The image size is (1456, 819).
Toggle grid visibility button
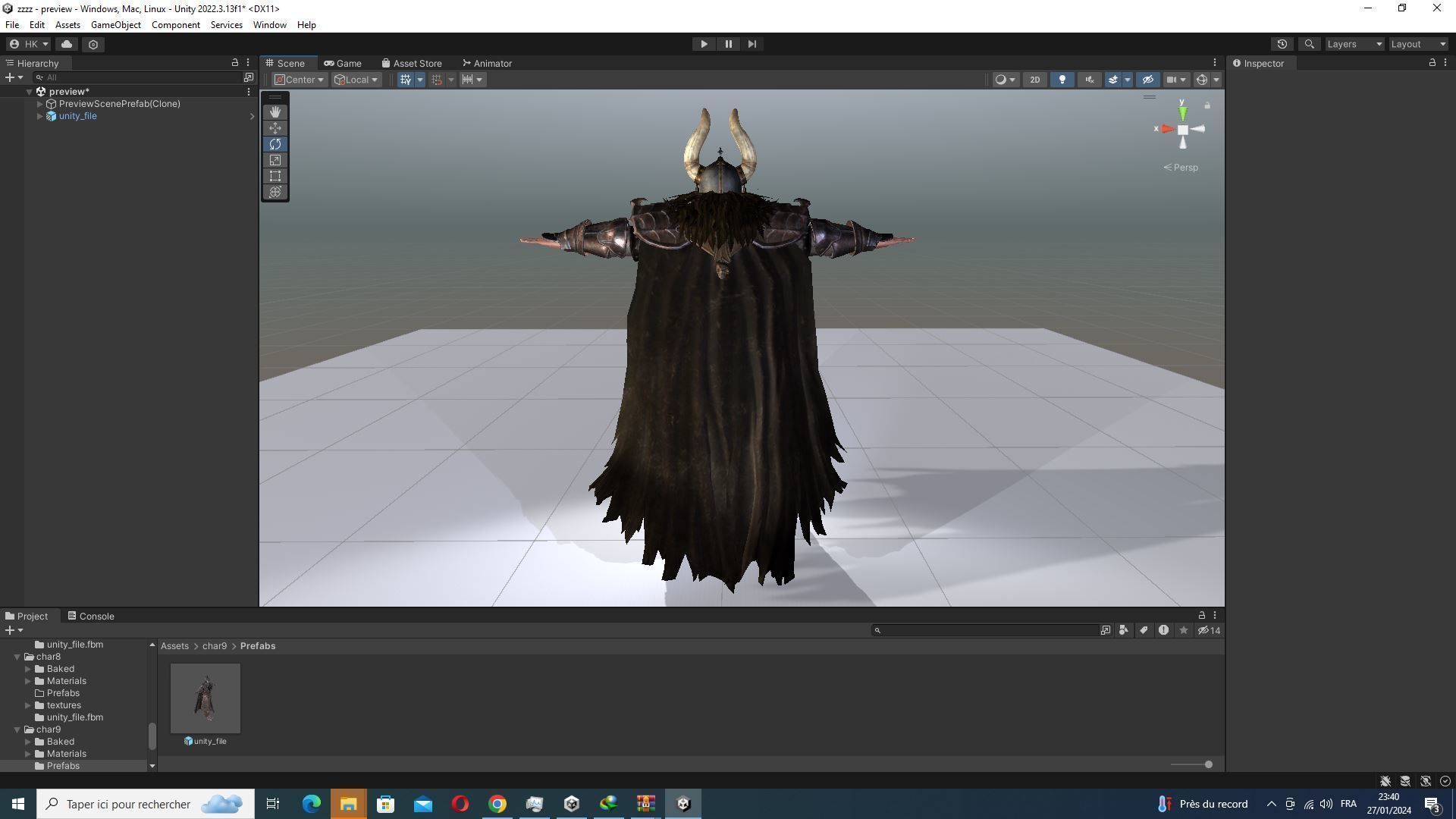click(x=406, y=80)
